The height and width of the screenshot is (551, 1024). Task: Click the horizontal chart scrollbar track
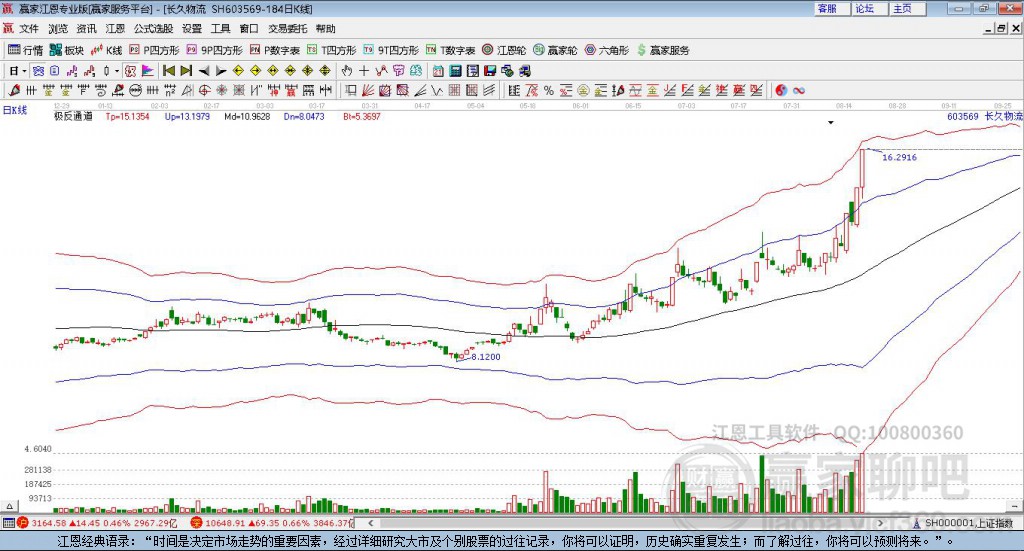[627, 523]
